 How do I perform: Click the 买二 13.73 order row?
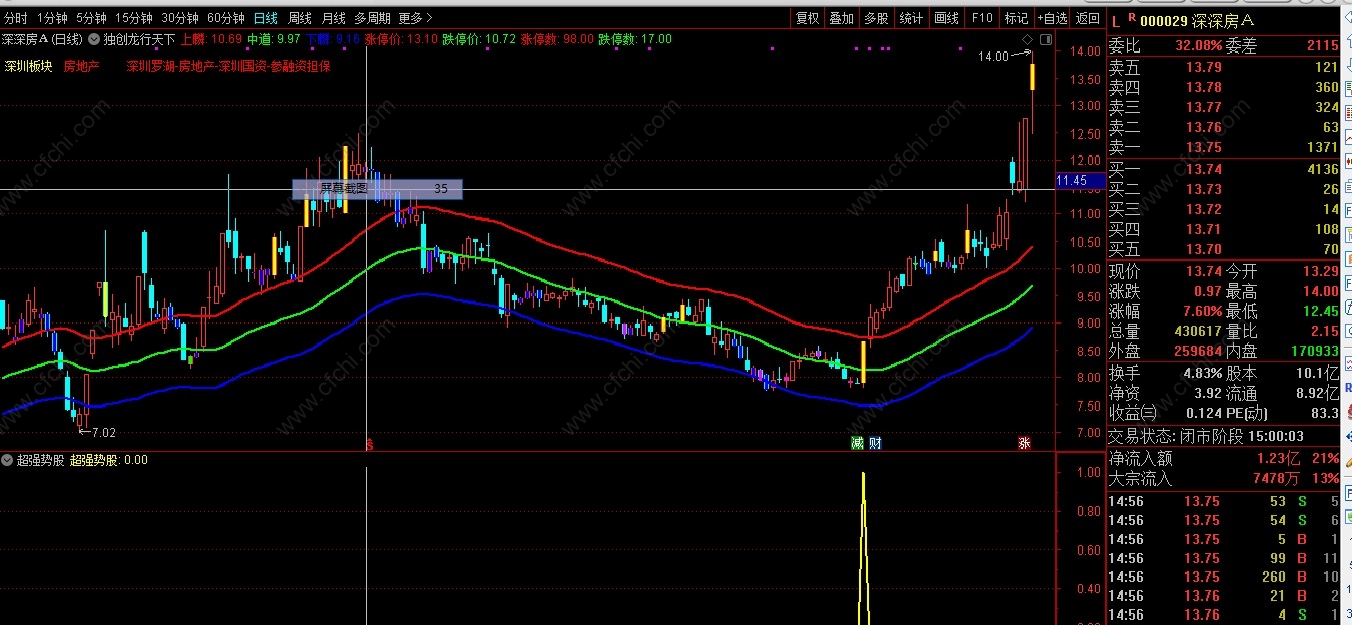tap(1223, 189)
